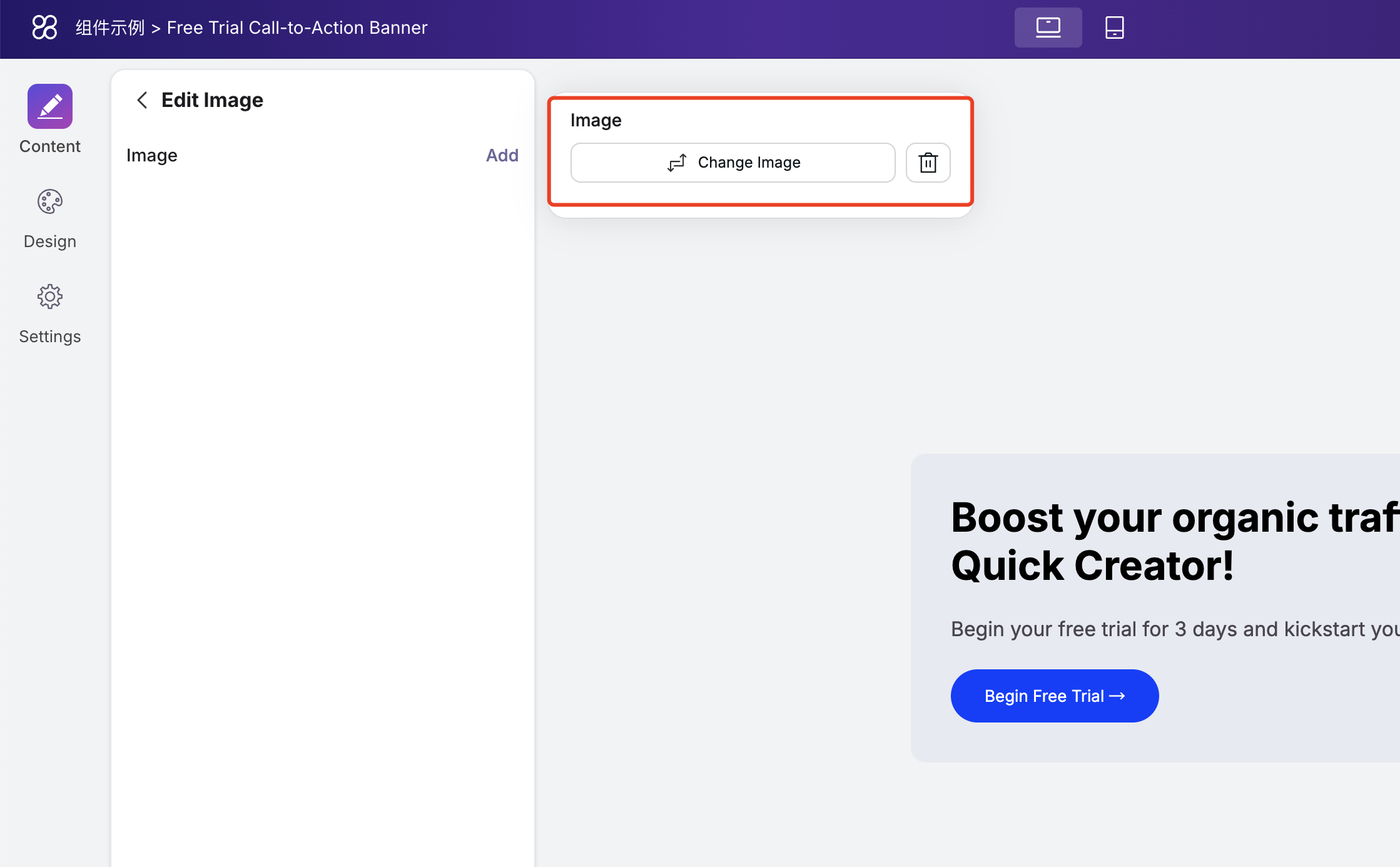Click the Change Image button
The height and width of the screenshot is (867, 1400).
pyautogui.click(x=733, y=163)
